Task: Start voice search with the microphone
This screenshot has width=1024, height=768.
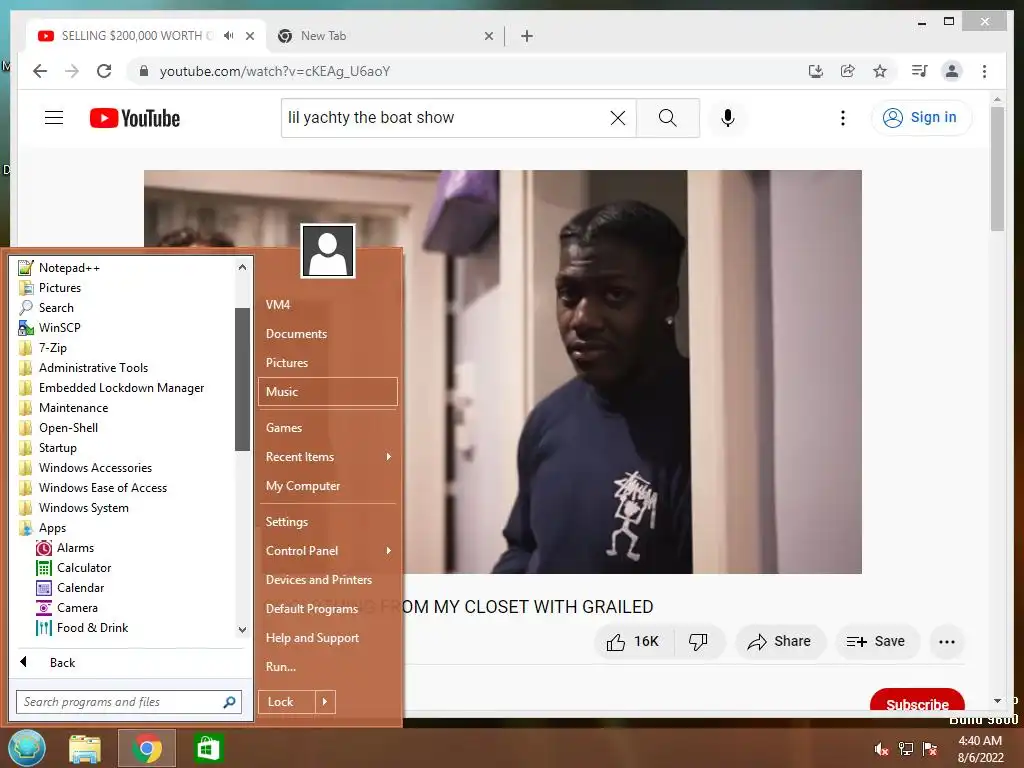Action: 728,118
